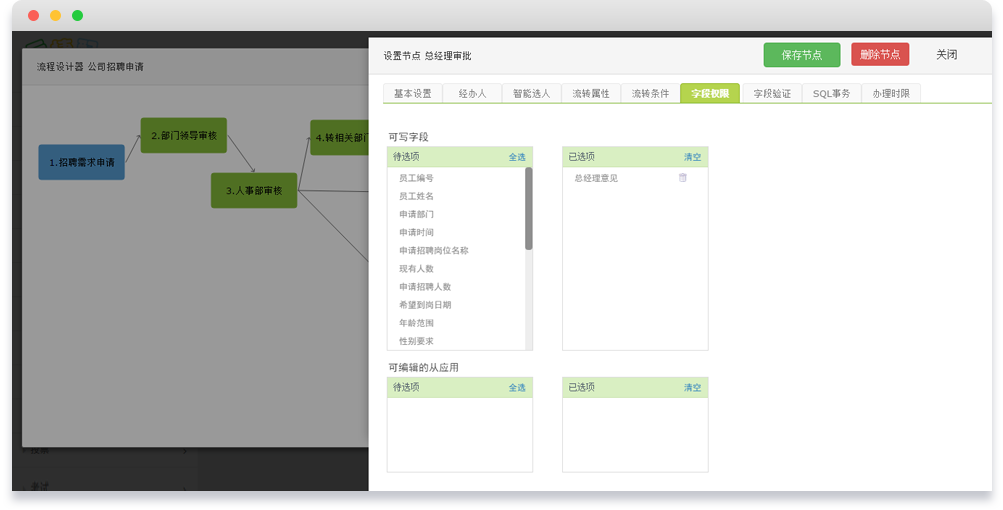
Task: Click 全选 in the 可写字段 section
Action: point(517,157)
